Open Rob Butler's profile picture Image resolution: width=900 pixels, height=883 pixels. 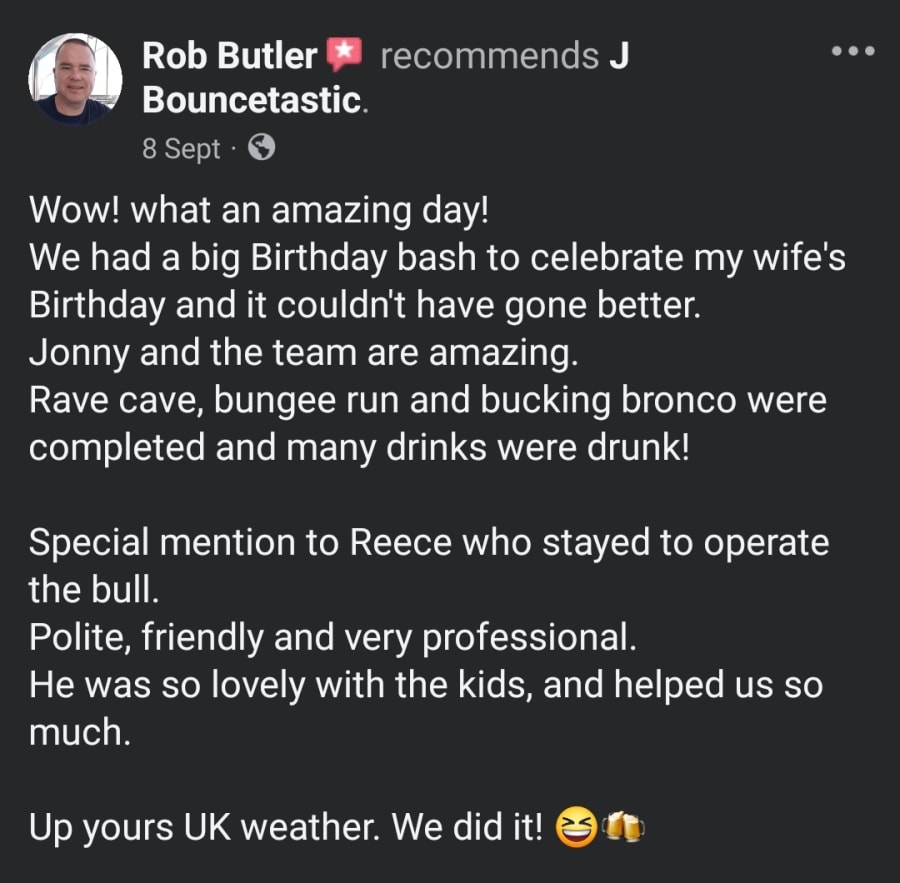[75, 79]
